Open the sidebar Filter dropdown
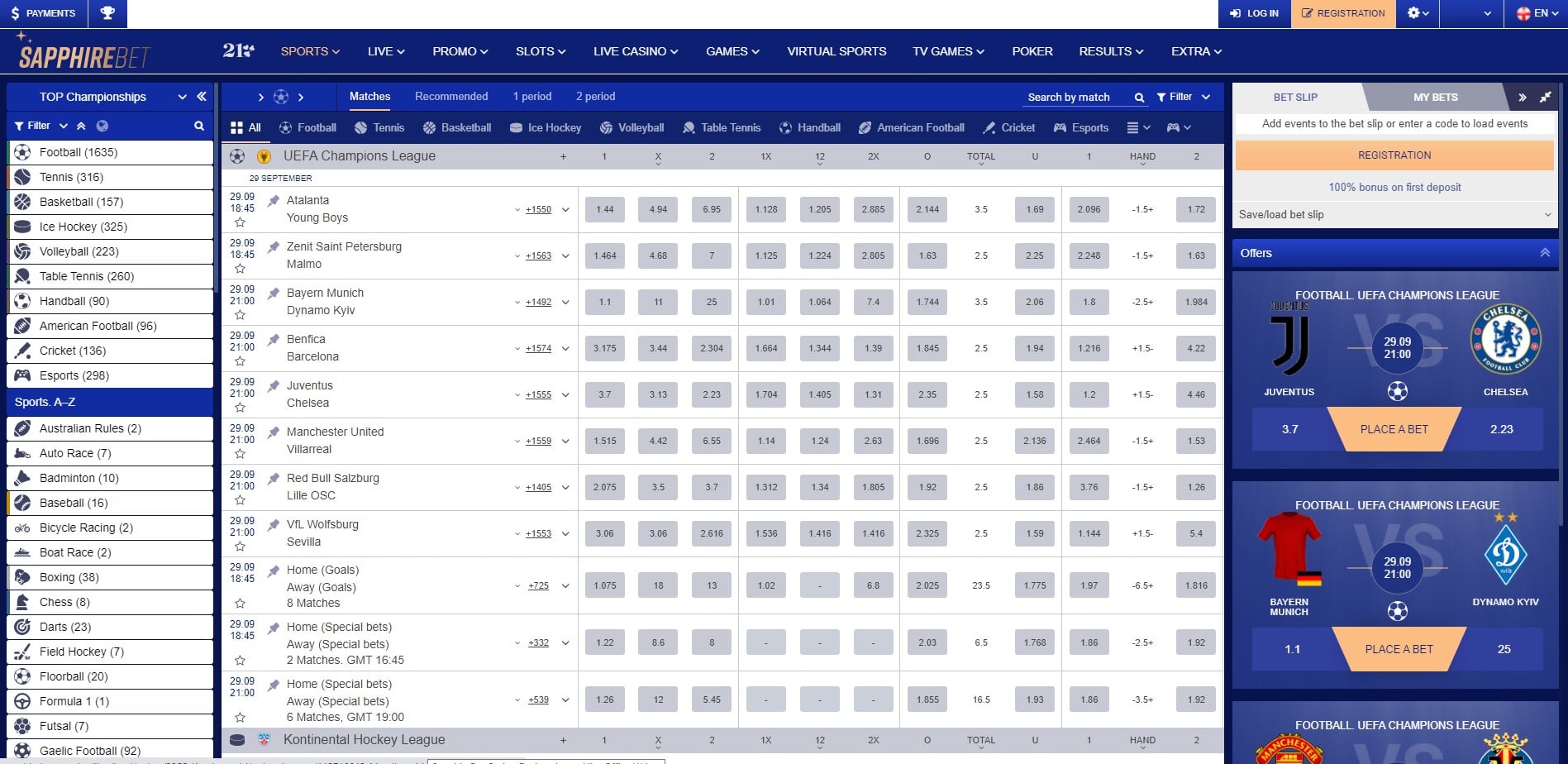 [x=39, y=126]
